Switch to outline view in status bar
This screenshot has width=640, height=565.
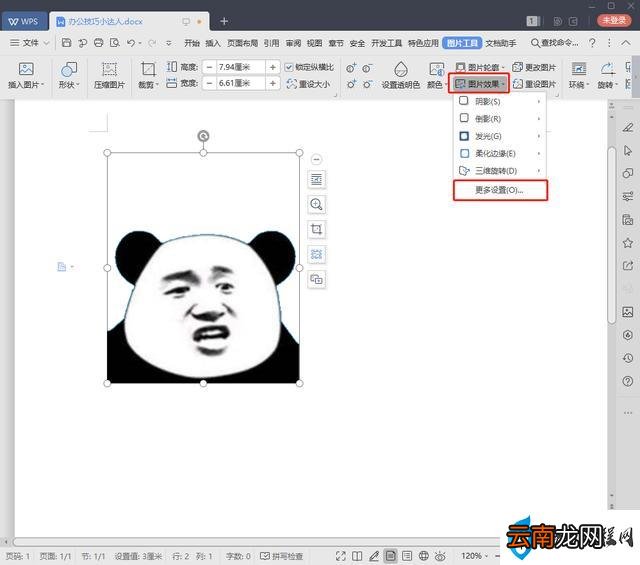point(407,556)
